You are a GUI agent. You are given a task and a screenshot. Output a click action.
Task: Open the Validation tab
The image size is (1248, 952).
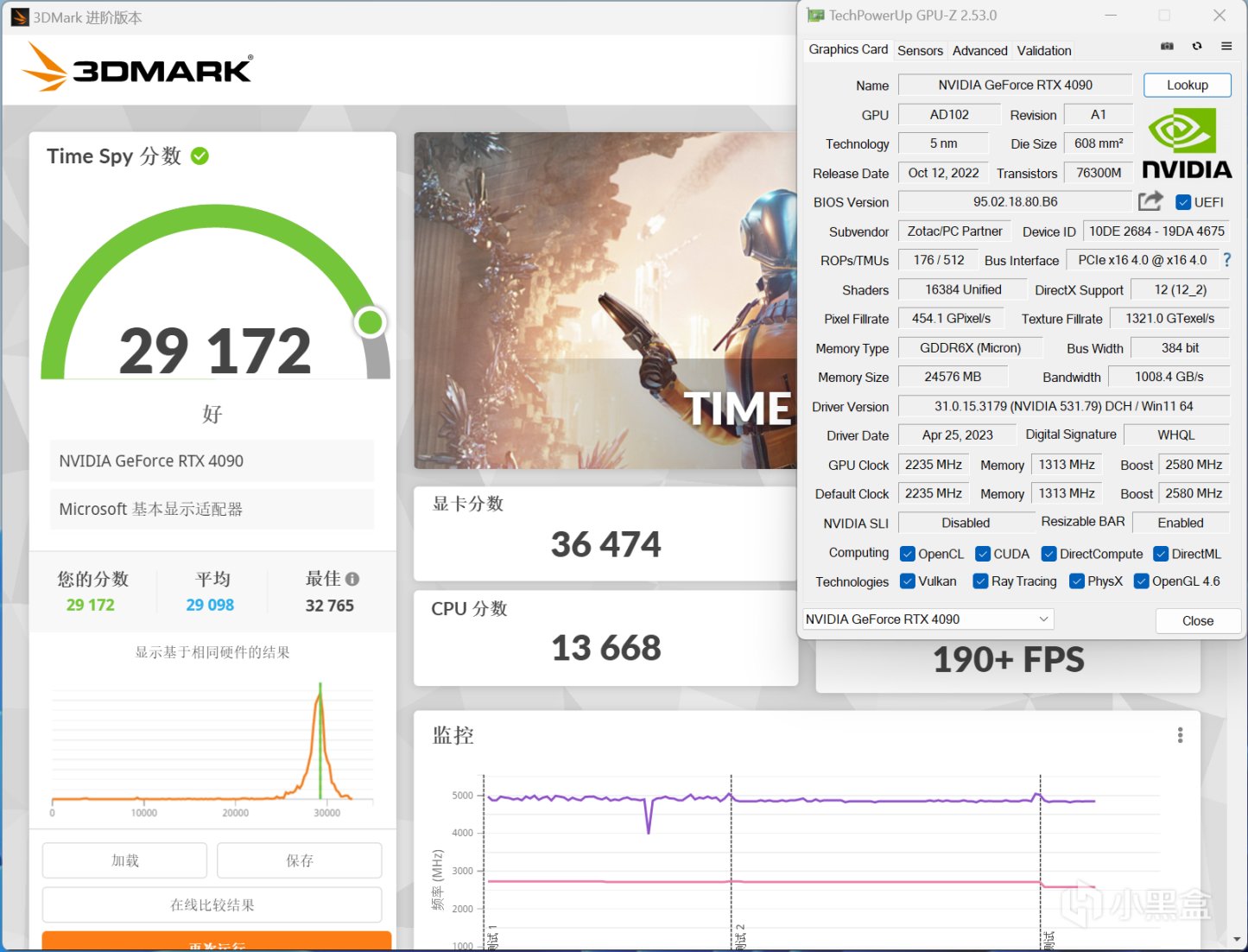pyautogui.click(x=1044, y=50)
